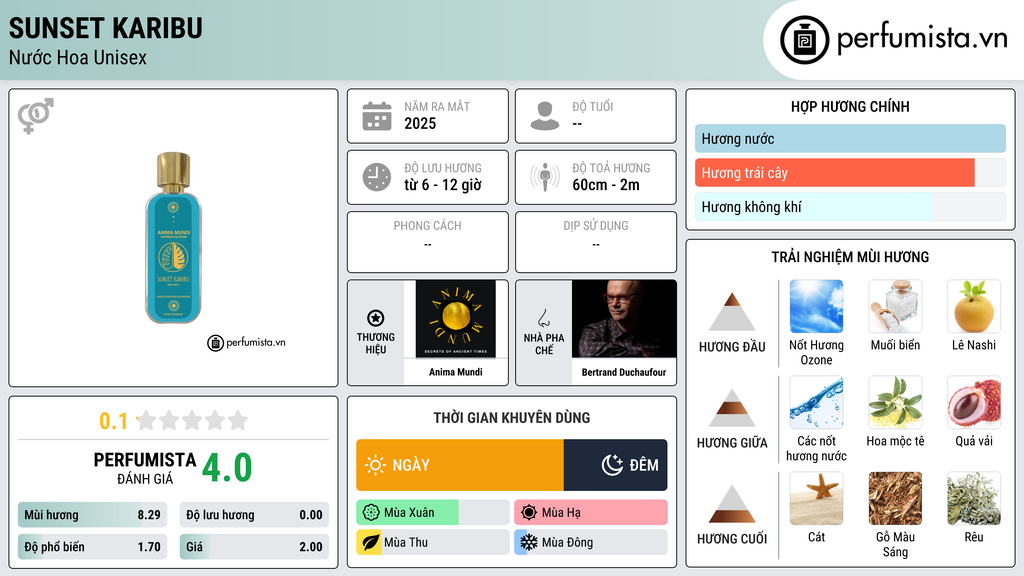
Task: Click the Mùa Thu season bar
Action: pos(432,543)
